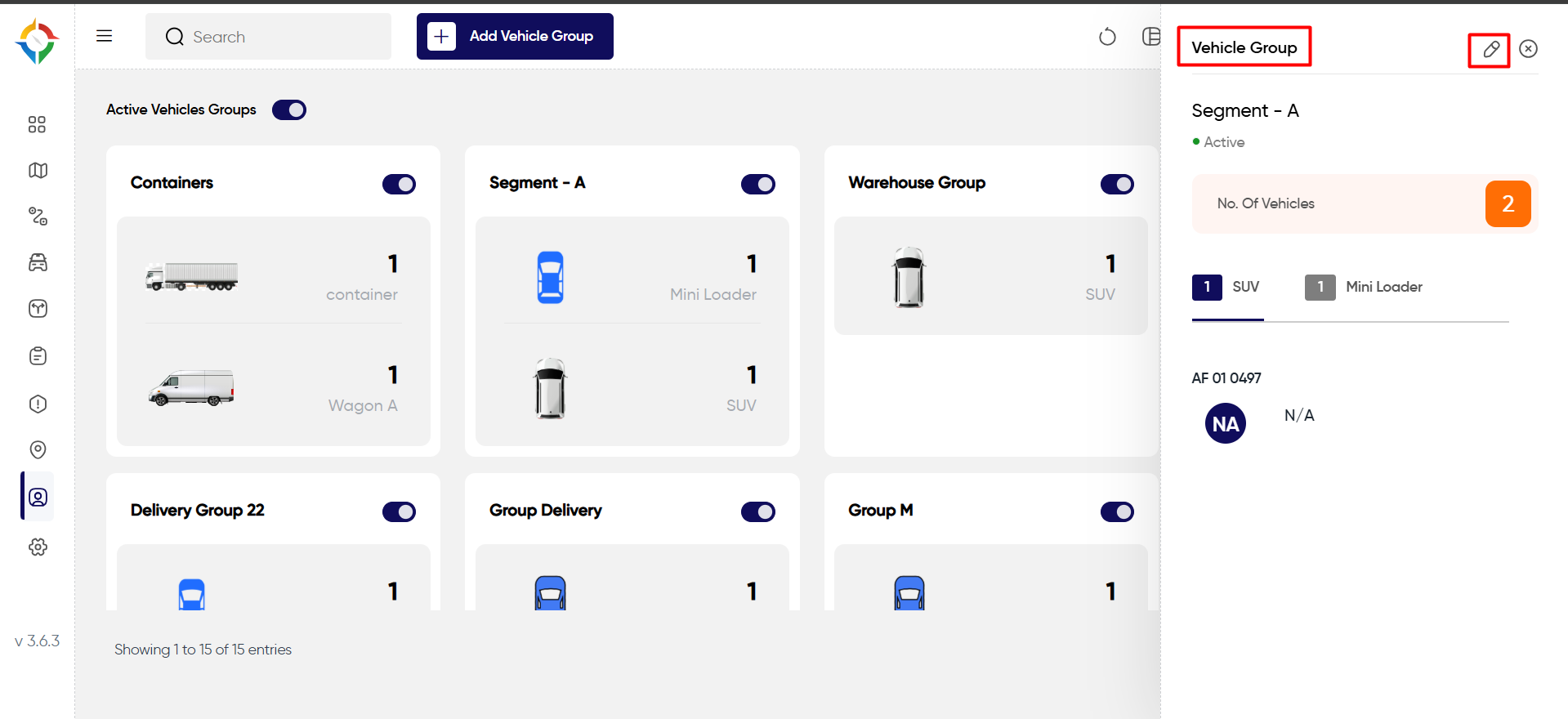Viewport: 1568px width, 719px height.
Task: Toggle the layout panel icon near refresh
Action: click(x=1150, y=36)
